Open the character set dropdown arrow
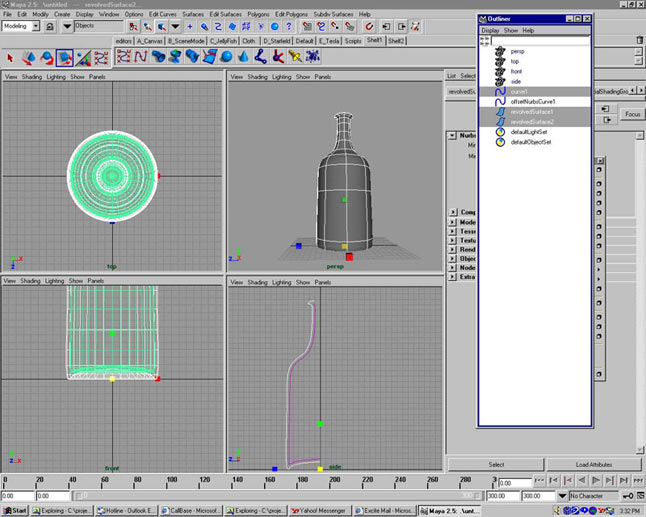 (562, 496)
